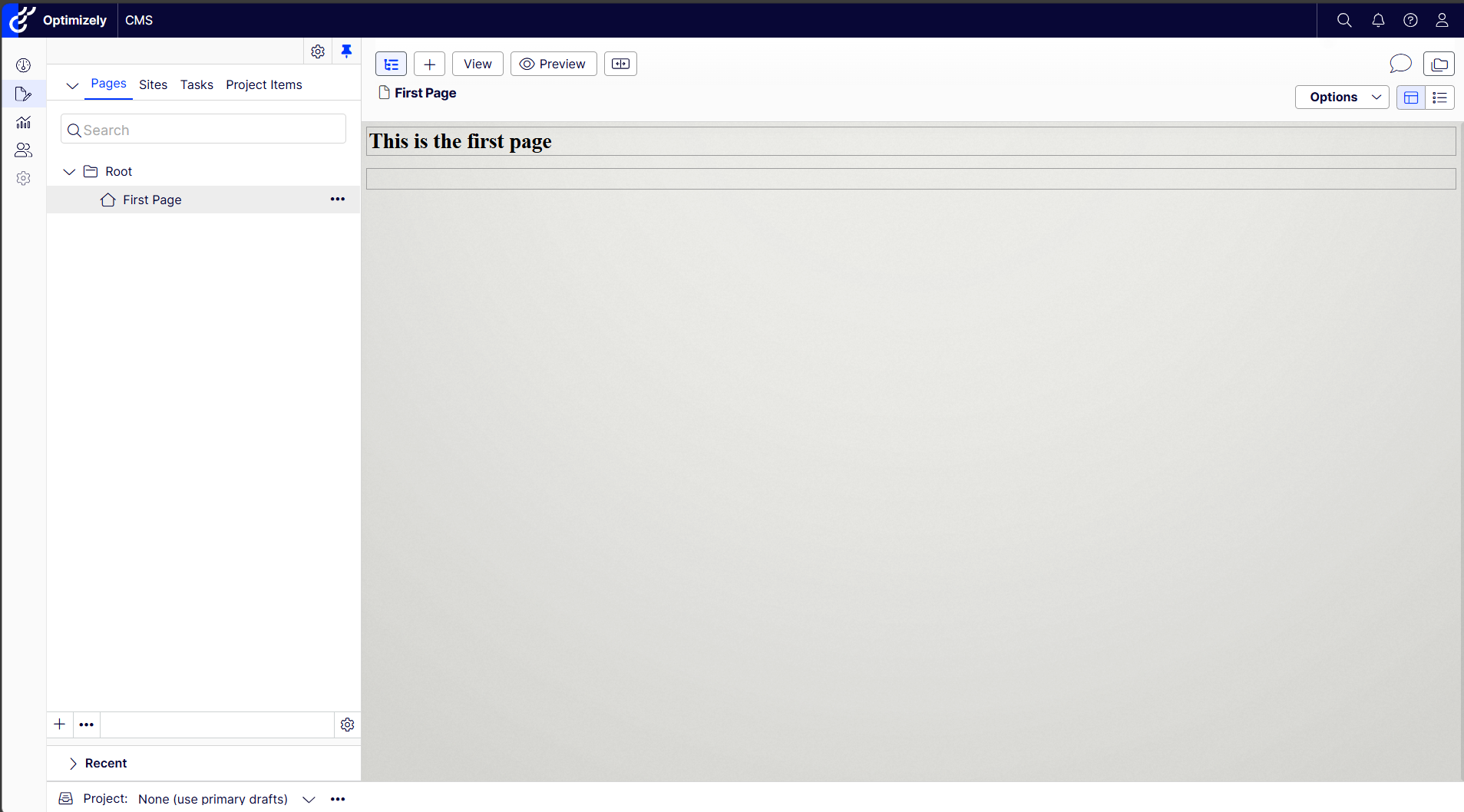Image resolution: width=1464 pixels, height=812 pixels.
Task: Select the Project Items tab
Action: point(264,84)
